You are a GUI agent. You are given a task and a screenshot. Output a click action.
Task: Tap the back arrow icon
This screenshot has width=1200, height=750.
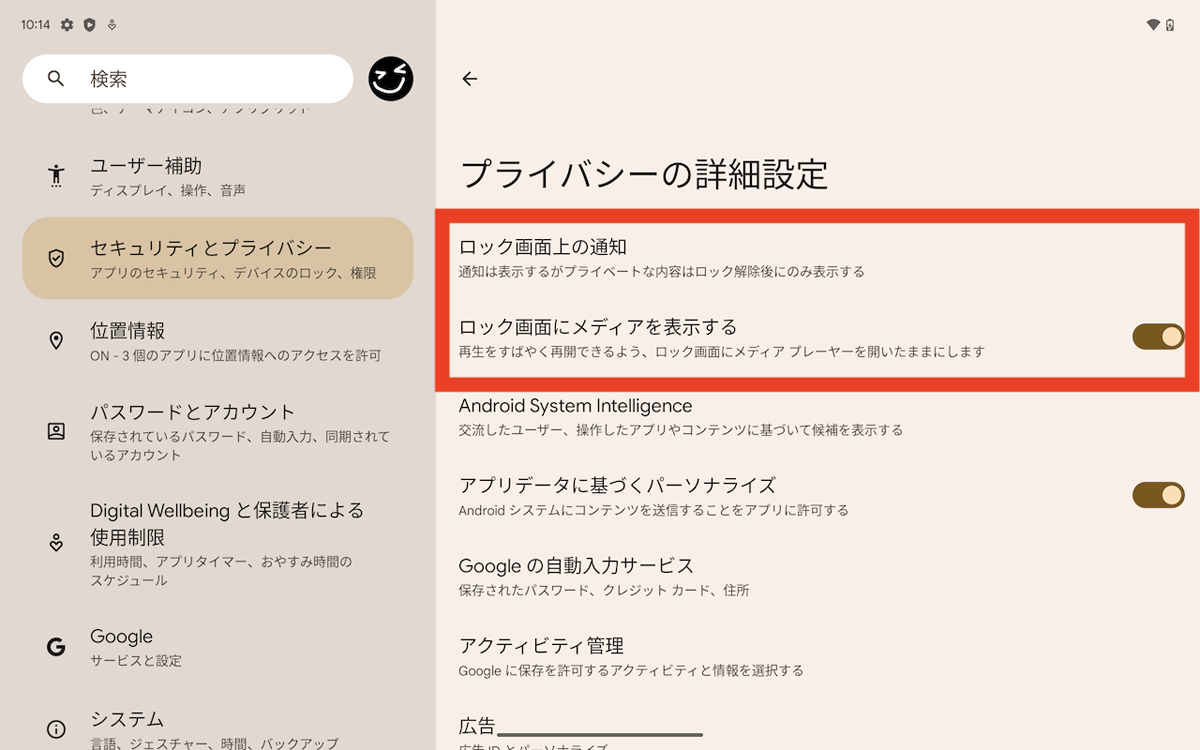tap(470, 79)
